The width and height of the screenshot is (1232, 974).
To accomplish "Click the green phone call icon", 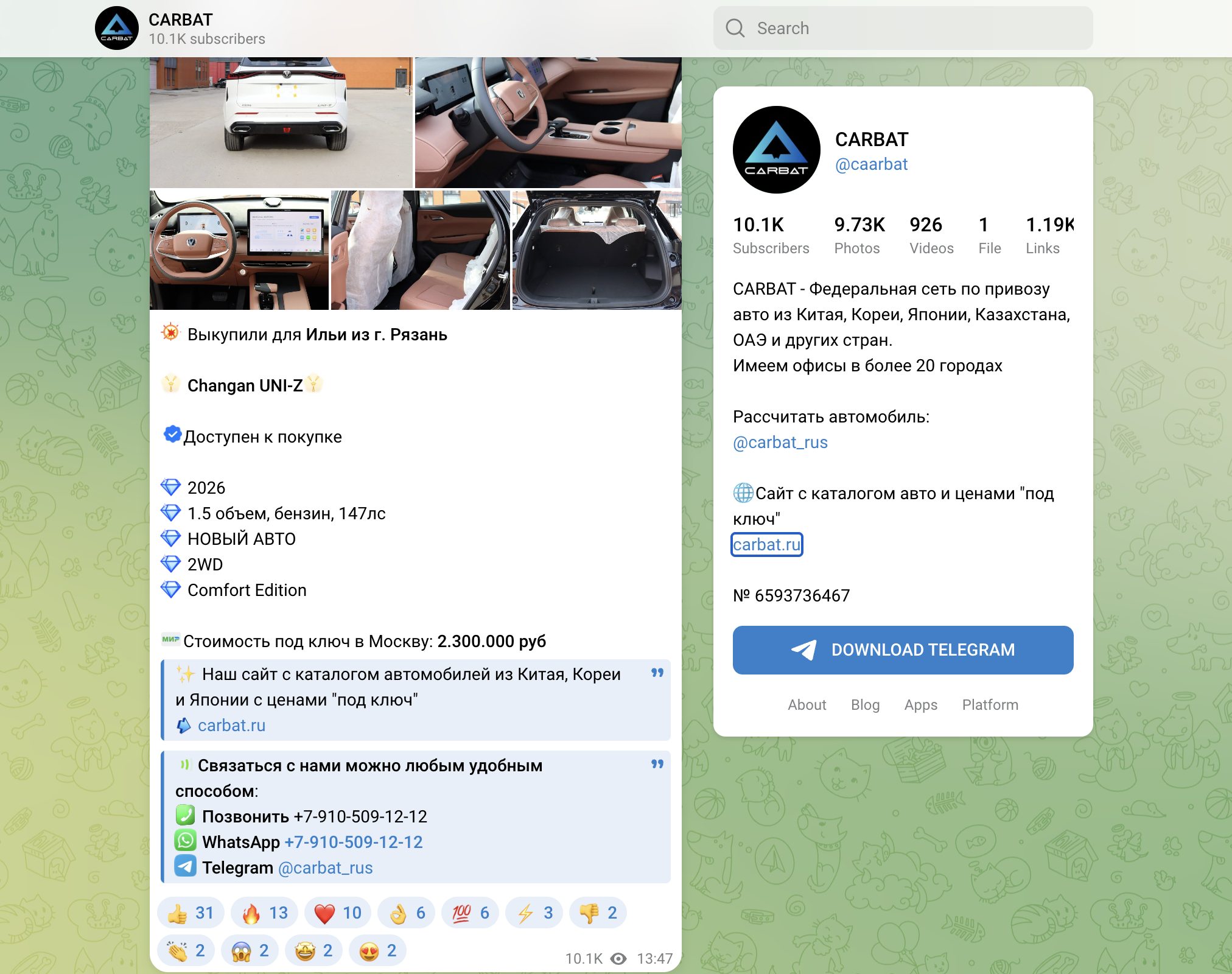I will [x=185, y=815].
